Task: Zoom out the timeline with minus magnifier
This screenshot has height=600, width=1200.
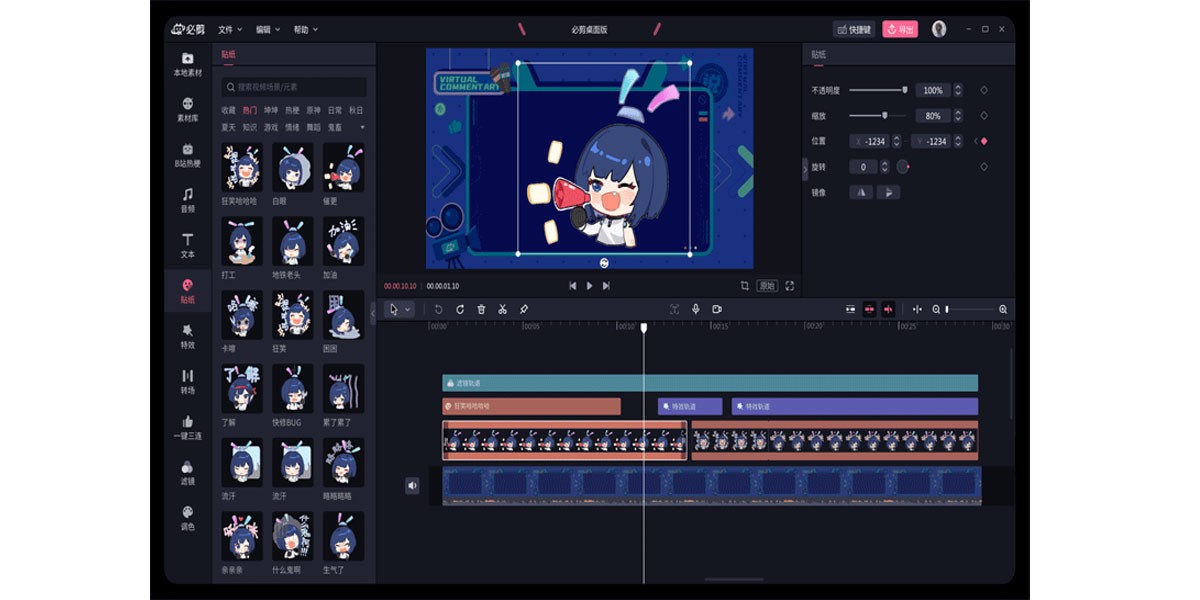Action: (936, 309)
